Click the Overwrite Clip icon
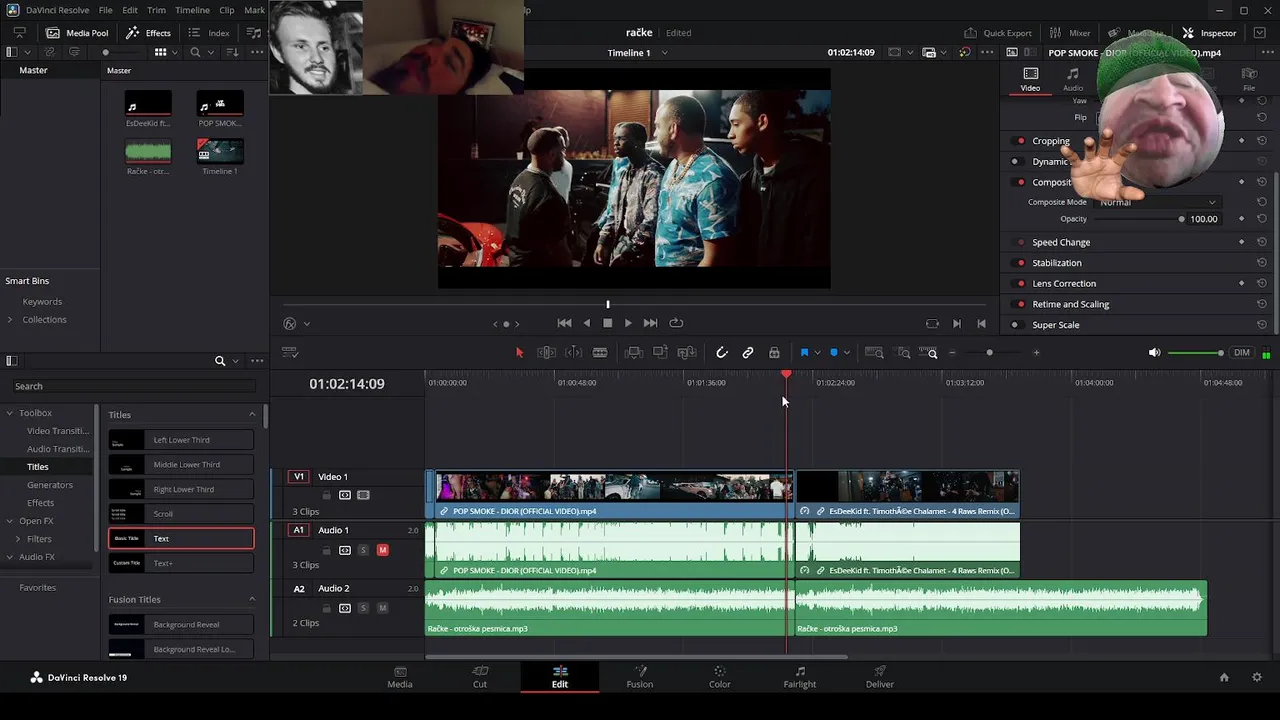Viewport: 1280px width, 720px height. pyautogui.click(x=660, y=353)
